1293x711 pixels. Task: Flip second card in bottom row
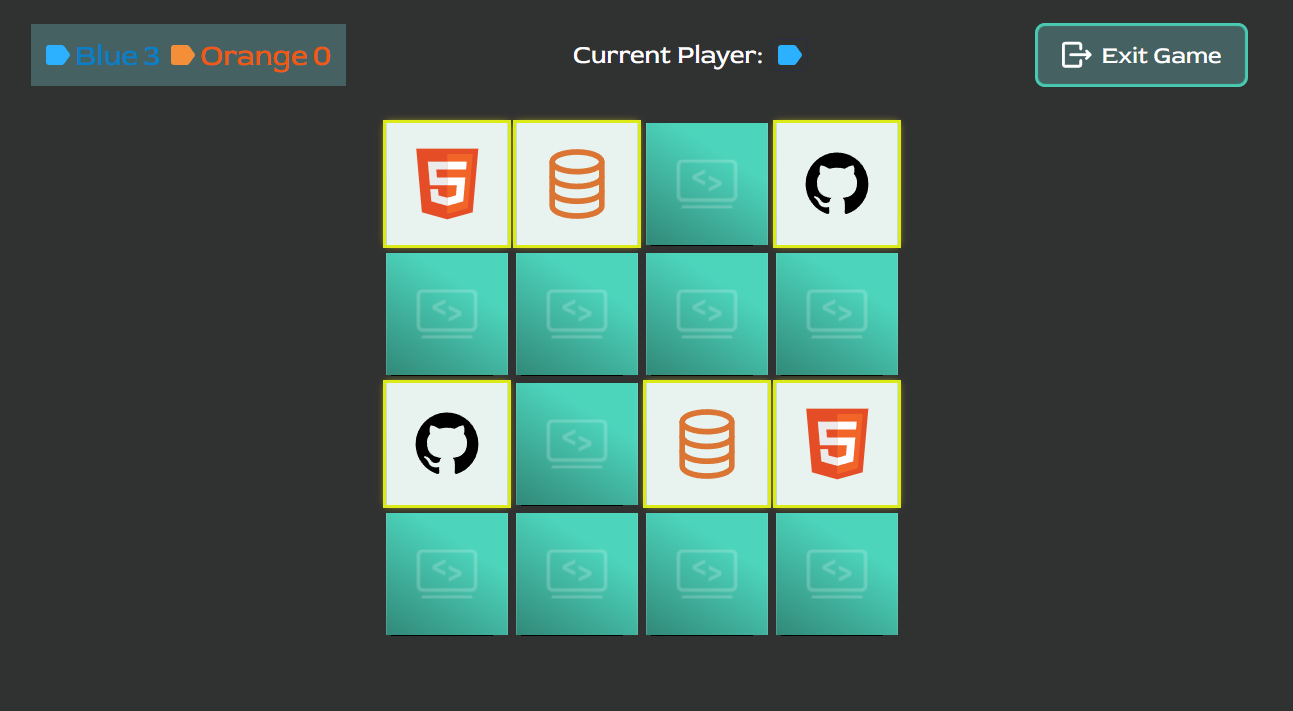click(x=577, y=574)
